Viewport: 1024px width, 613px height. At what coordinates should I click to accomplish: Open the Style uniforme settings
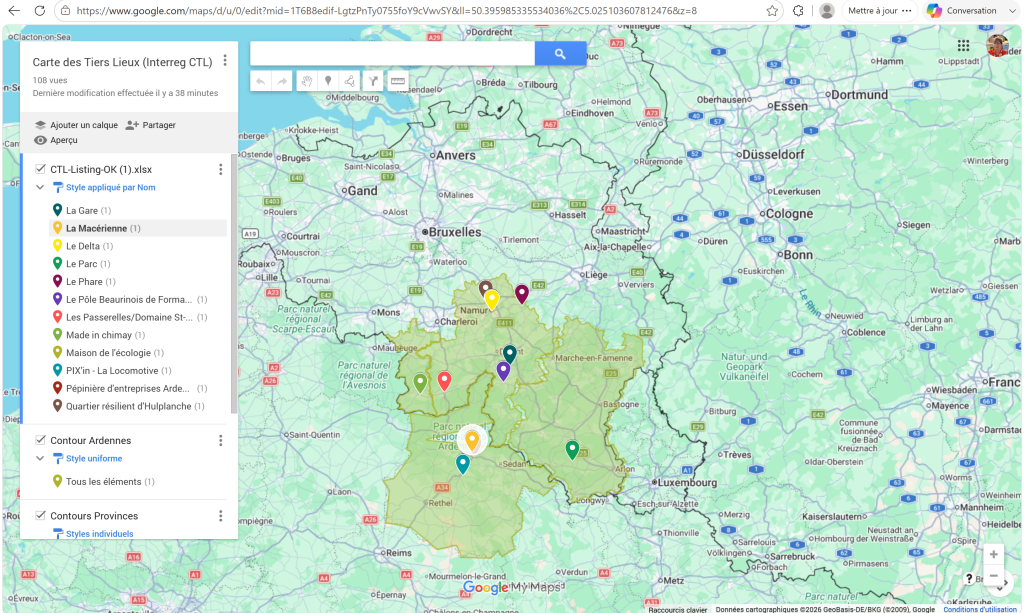88,458
